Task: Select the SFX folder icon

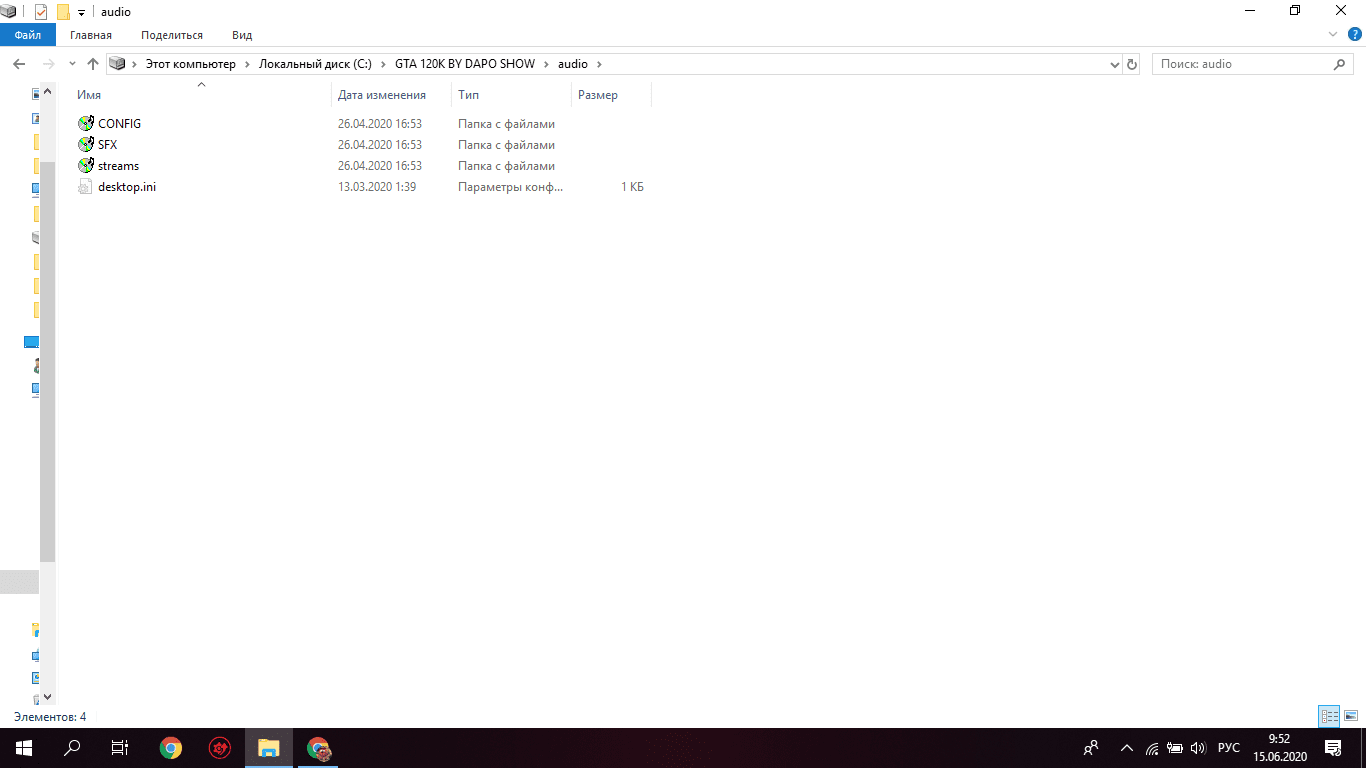Action: (86, 145)
